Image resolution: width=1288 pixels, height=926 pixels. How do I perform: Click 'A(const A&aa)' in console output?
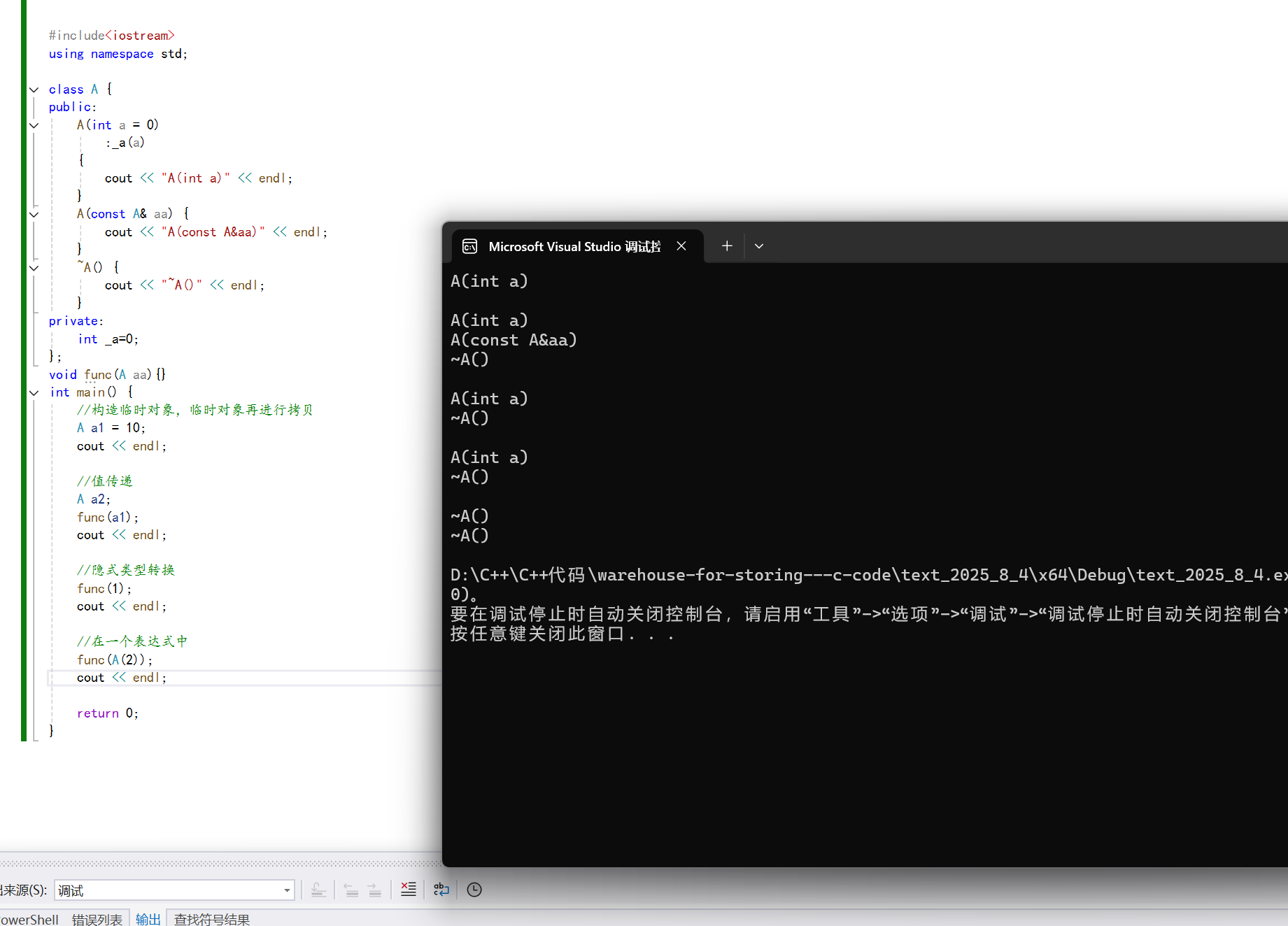(x=514, y=340)
